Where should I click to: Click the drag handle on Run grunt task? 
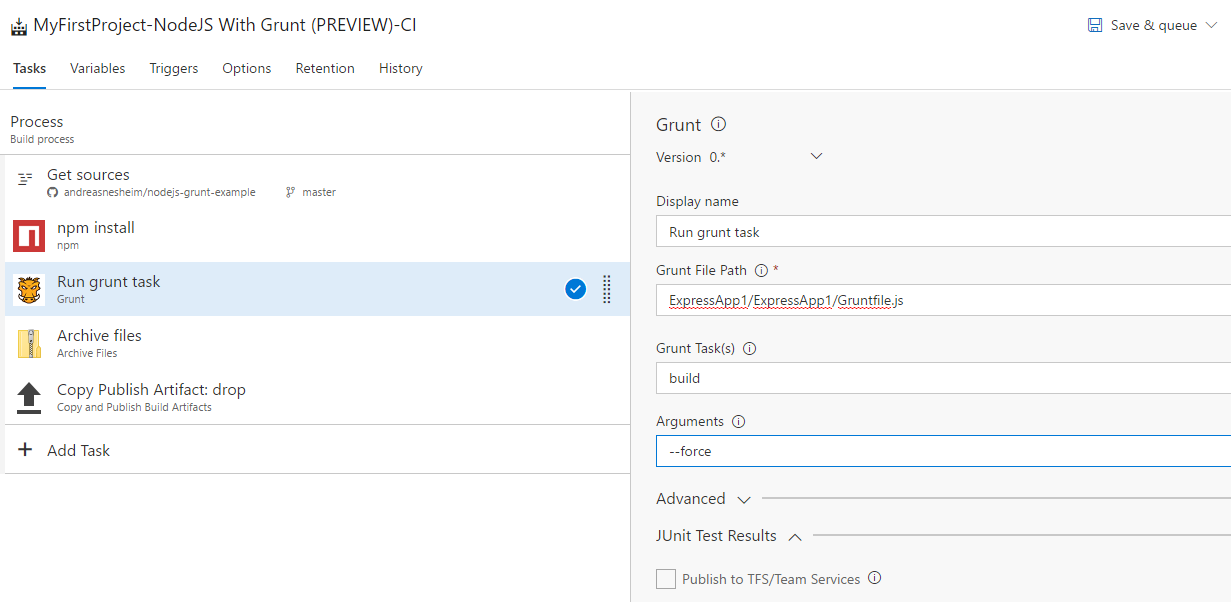pos(606,289)
